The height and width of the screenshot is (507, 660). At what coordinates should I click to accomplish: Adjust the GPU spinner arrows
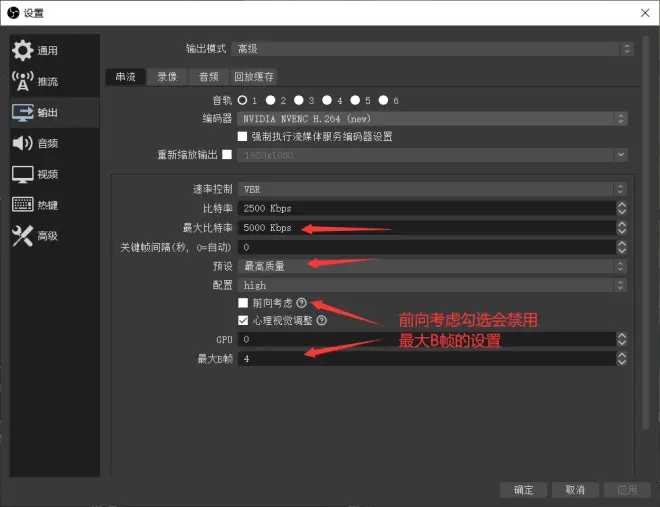[x=622, y=339]
